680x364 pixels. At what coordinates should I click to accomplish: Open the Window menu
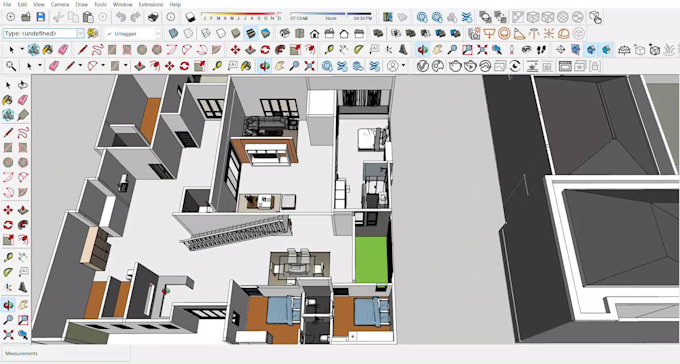[123, 4]
